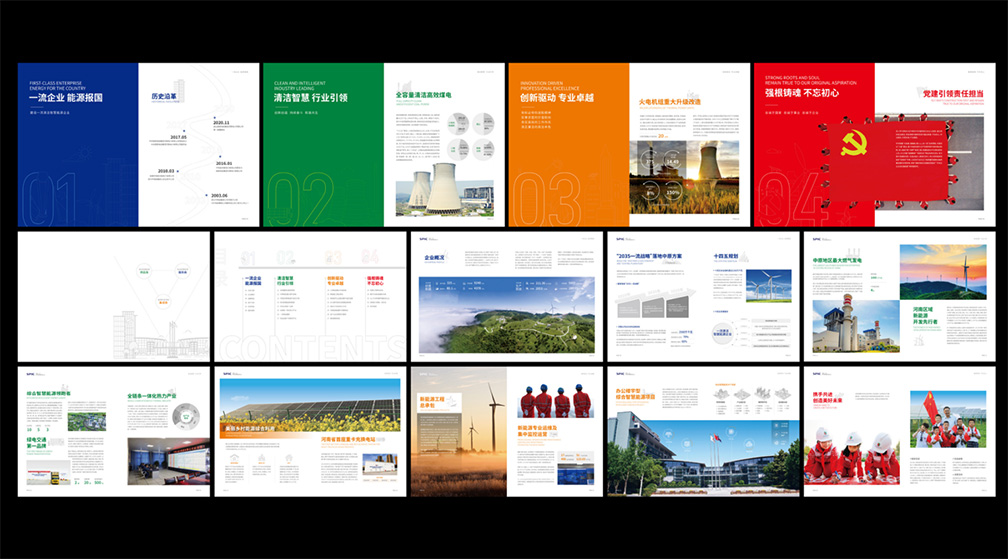Click the sunset hilltop wind turbine photo

[x=943, y=272]
